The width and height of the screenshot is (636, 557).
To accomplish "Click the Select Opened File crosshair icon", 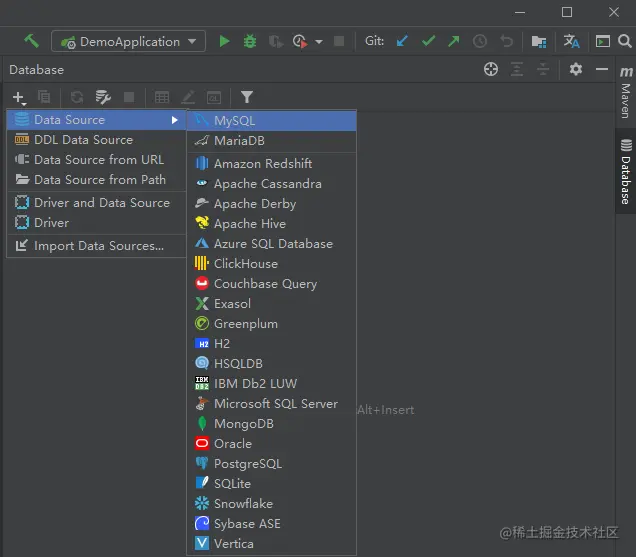I will coord(491,69).
